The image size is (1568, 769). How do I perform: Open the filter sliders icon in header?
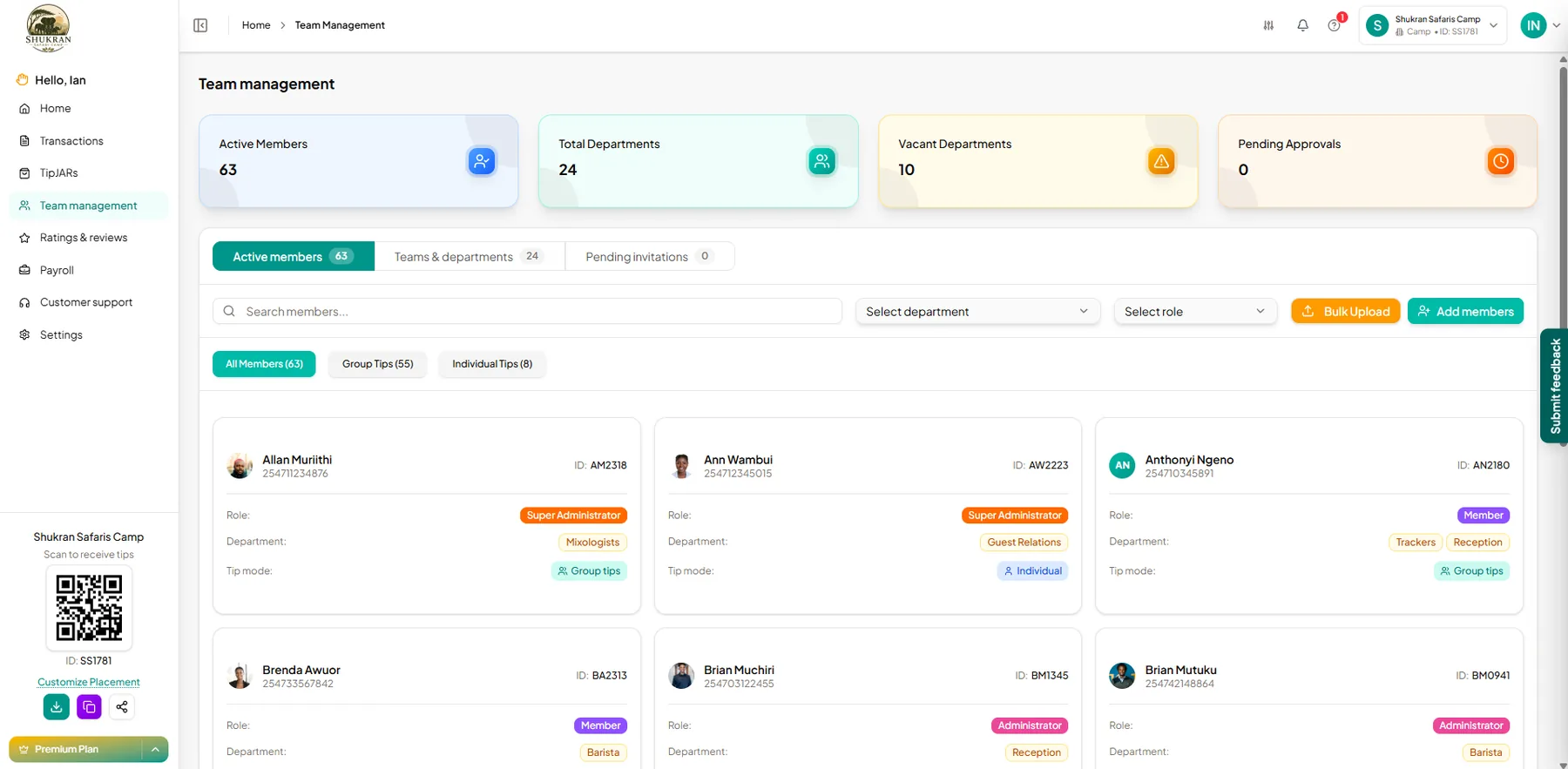pyautogui.click(x=1268, y=25)
